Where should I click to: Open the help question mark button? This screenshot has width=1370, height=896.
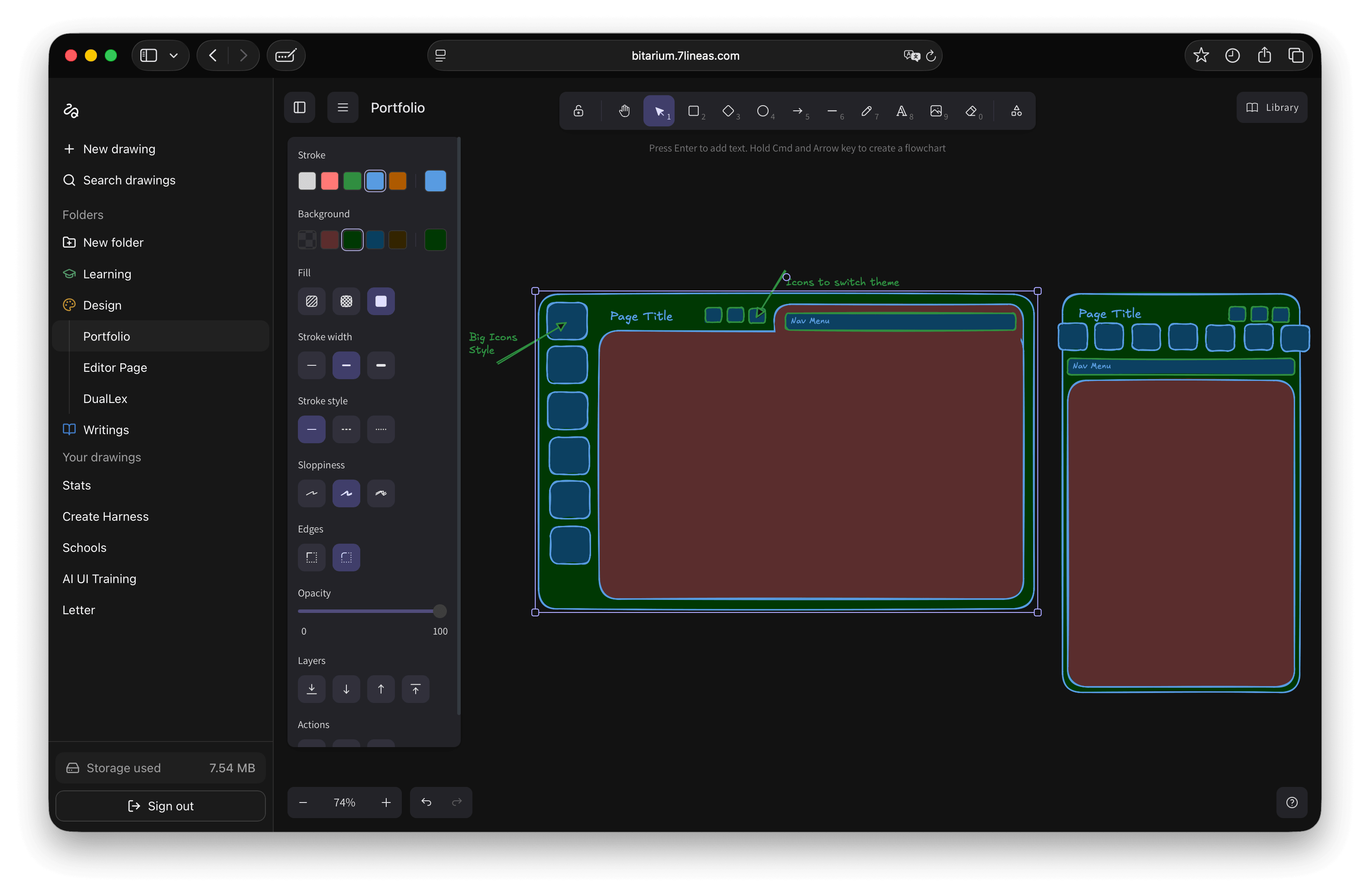click(x=1292, y=802)
